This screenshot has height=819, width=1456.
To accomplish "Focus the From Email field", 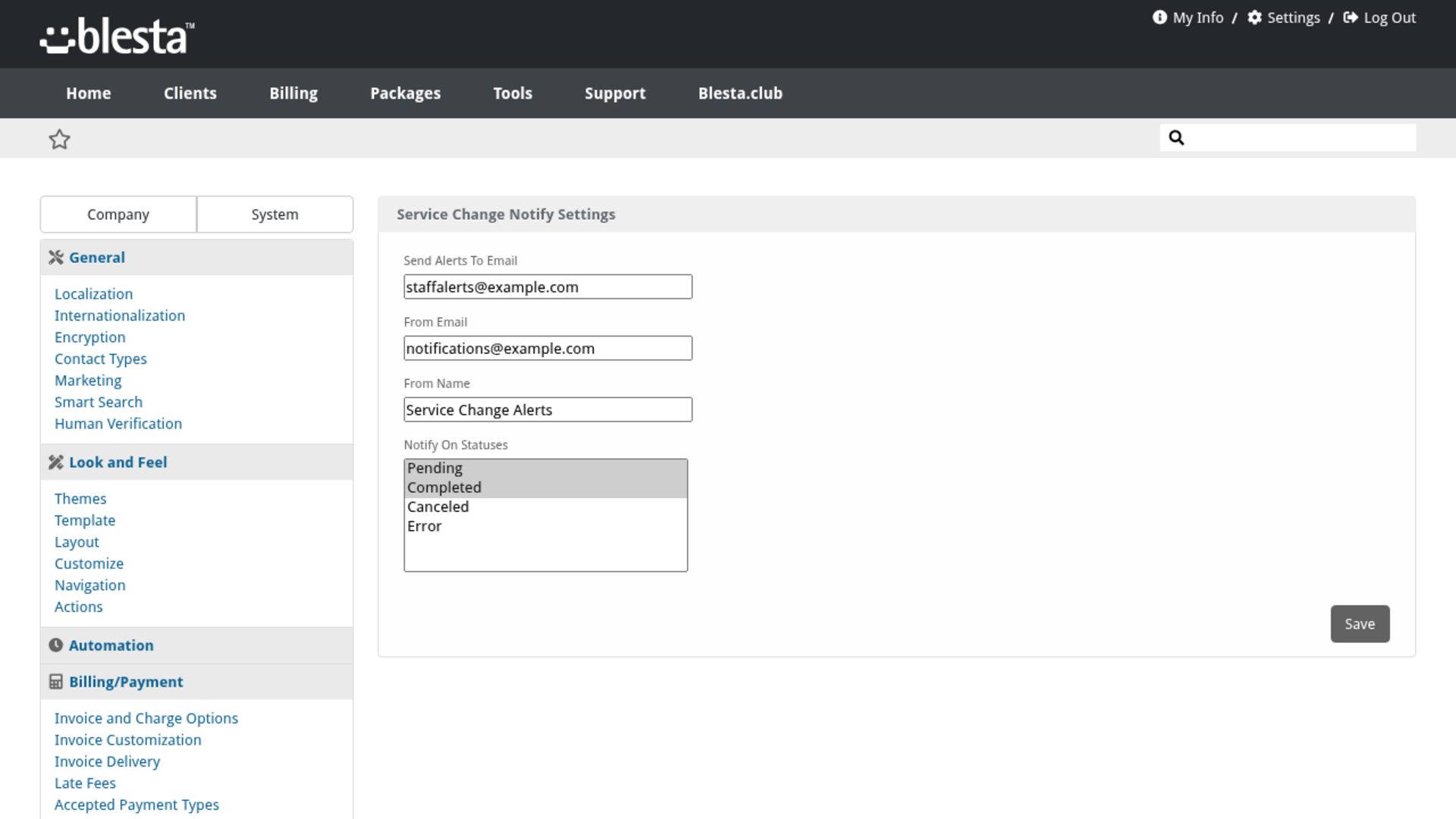I will click(548, 348).
